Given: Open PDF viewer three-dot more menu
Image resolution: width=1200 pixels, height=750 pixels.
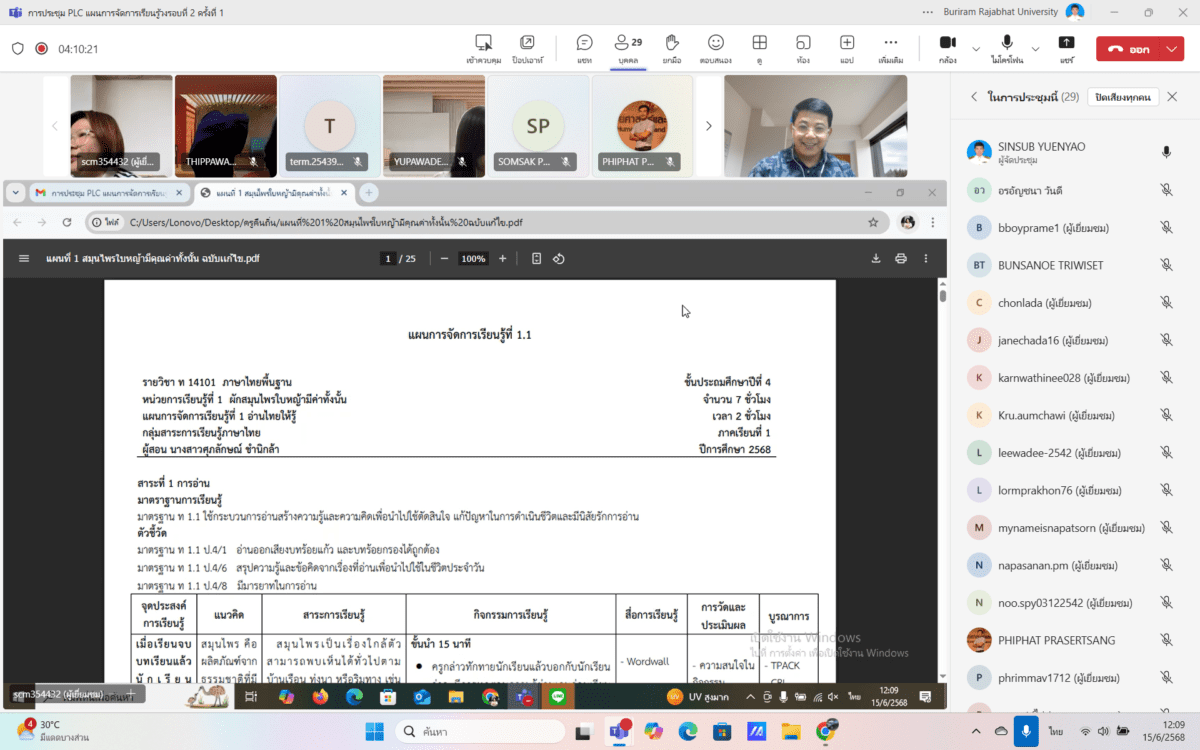Looking at the screenshot, I should (926, 258).
